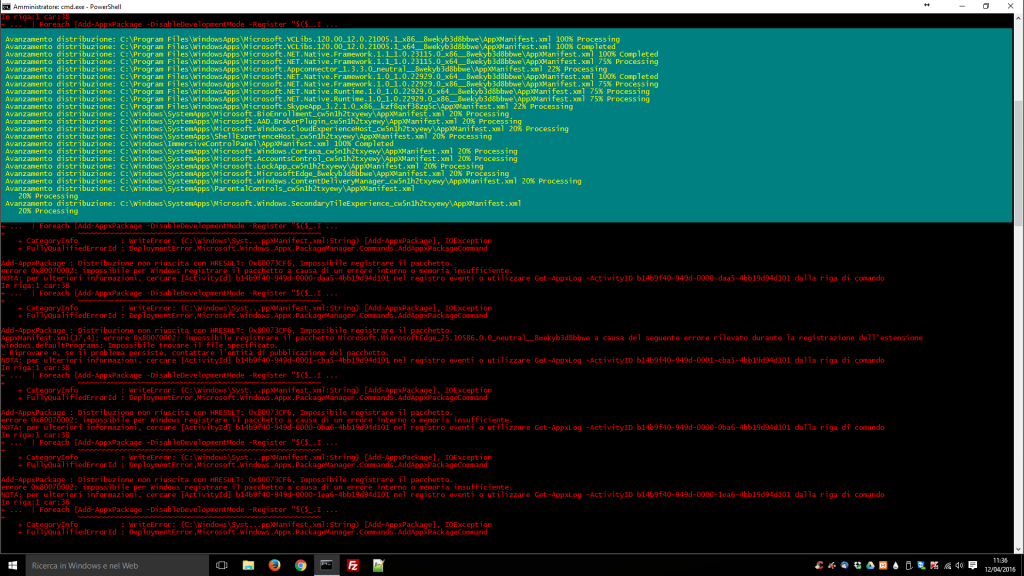Launch File Explorer from the taskbar

pos(249,565)
